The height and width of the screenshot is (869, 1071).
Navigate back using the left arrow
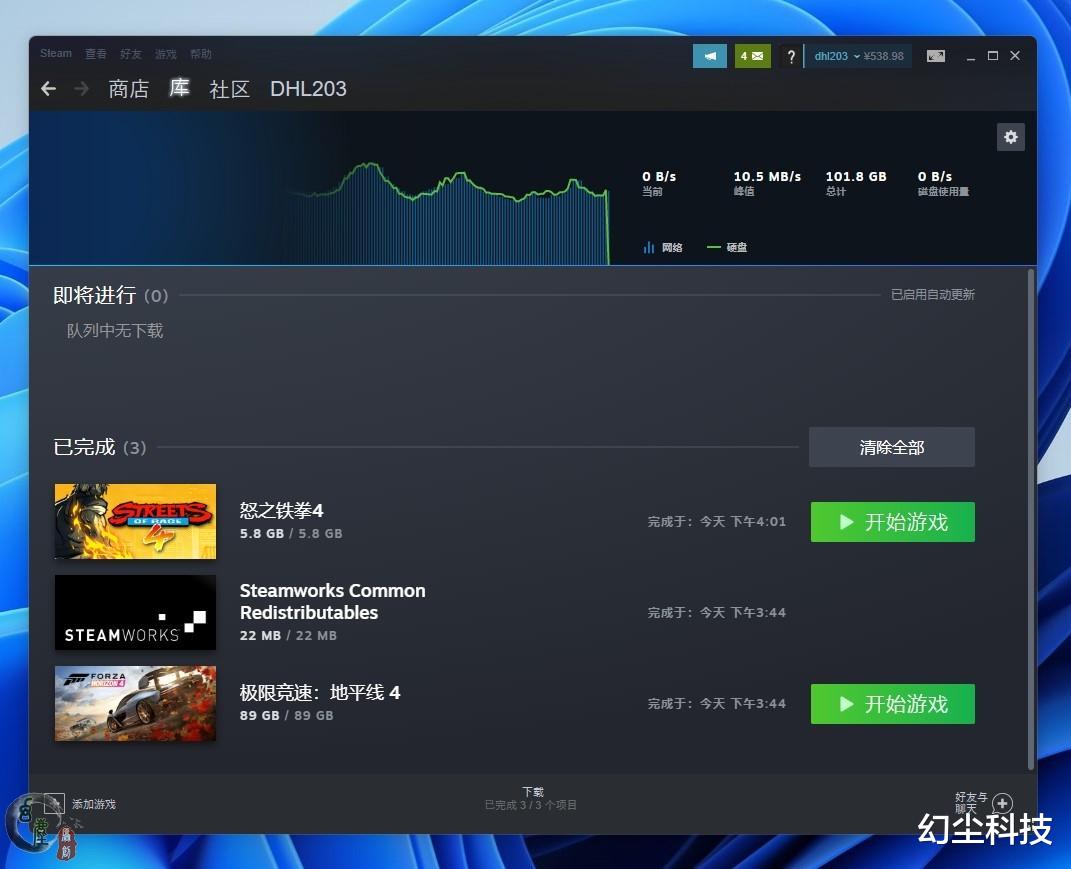click(48, 89)
